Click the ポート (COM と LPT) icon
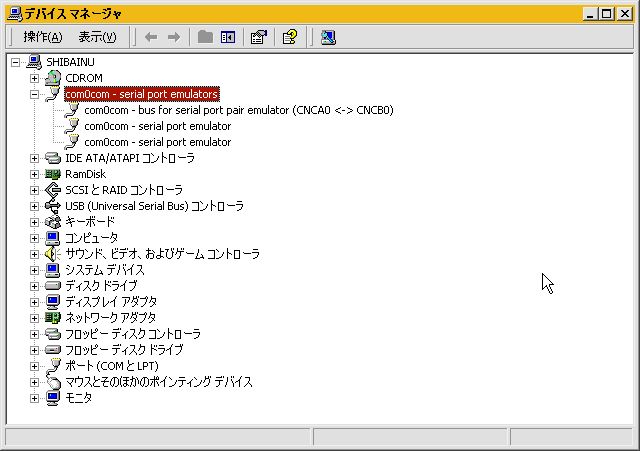 (53, 366)
